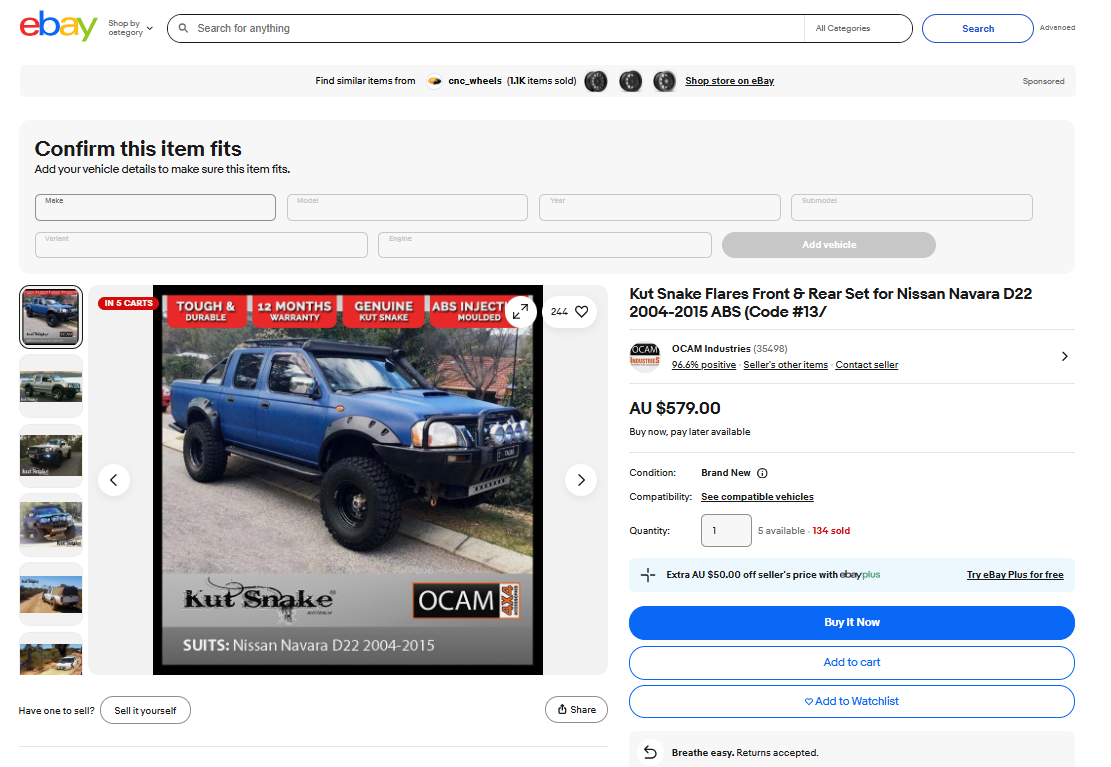Open the cnc_wheels store avatar
1111x767 pixels.
tap(434, 81)
